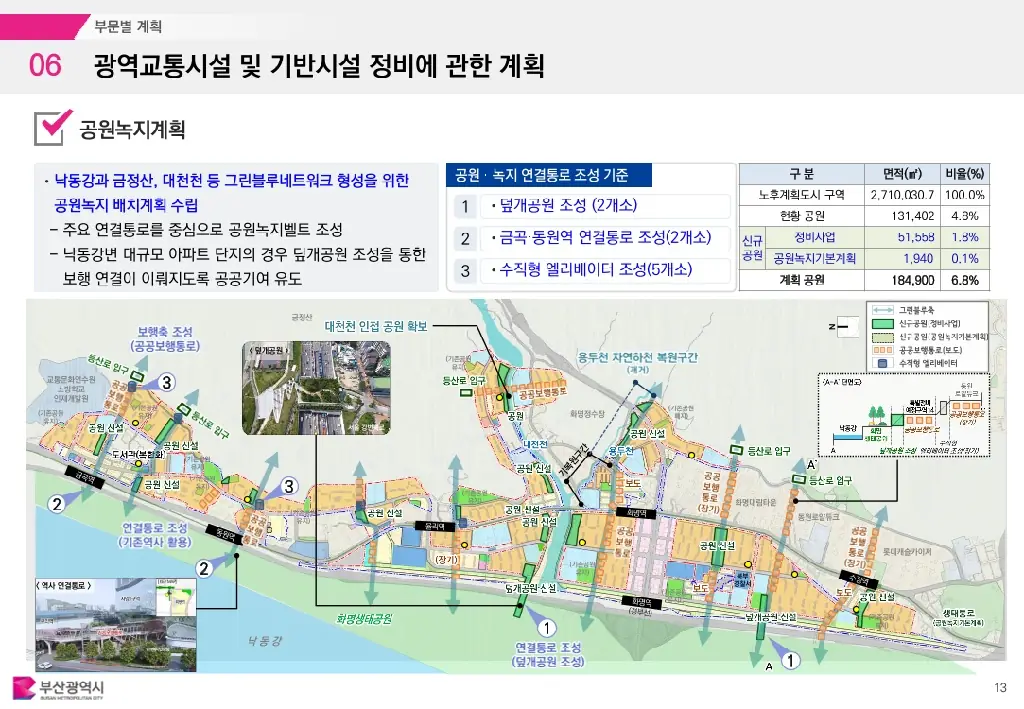Click the Busan Metropolitan City logo
Screen dimensions: 1024x709
58,689
